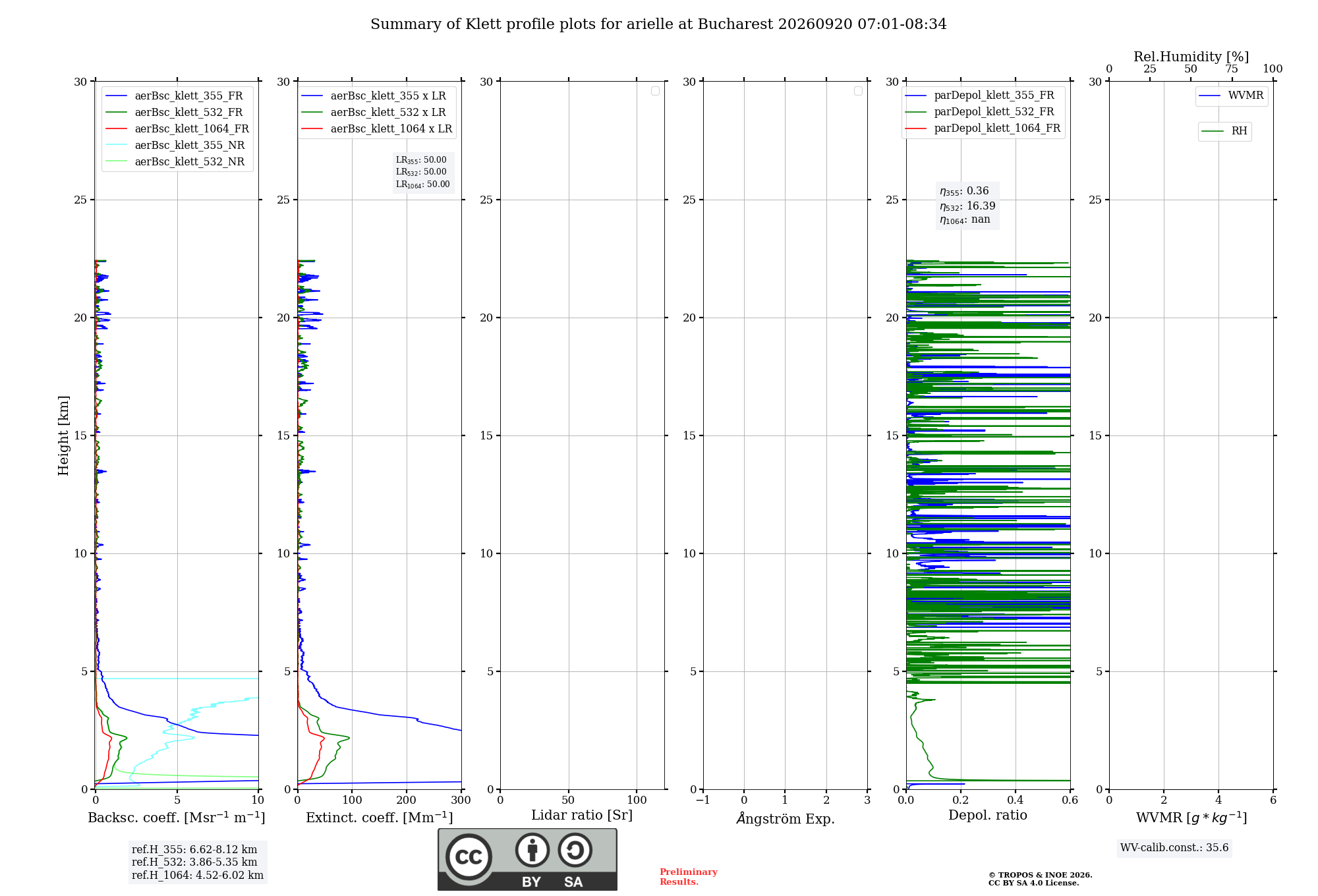
Task: Click the aerBsc_klett_355_FR legend entry
Action: point(175,96)
